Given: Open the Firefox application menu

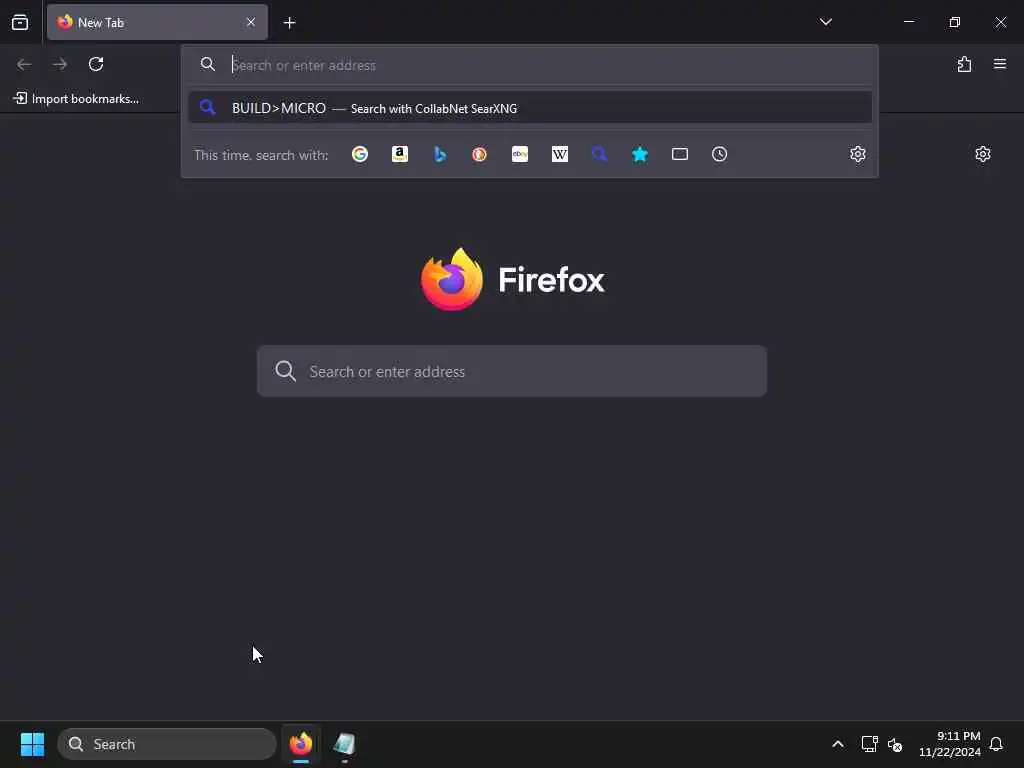Looking at the screenshot, I should pyautogui.click(x=1000, y=64).
